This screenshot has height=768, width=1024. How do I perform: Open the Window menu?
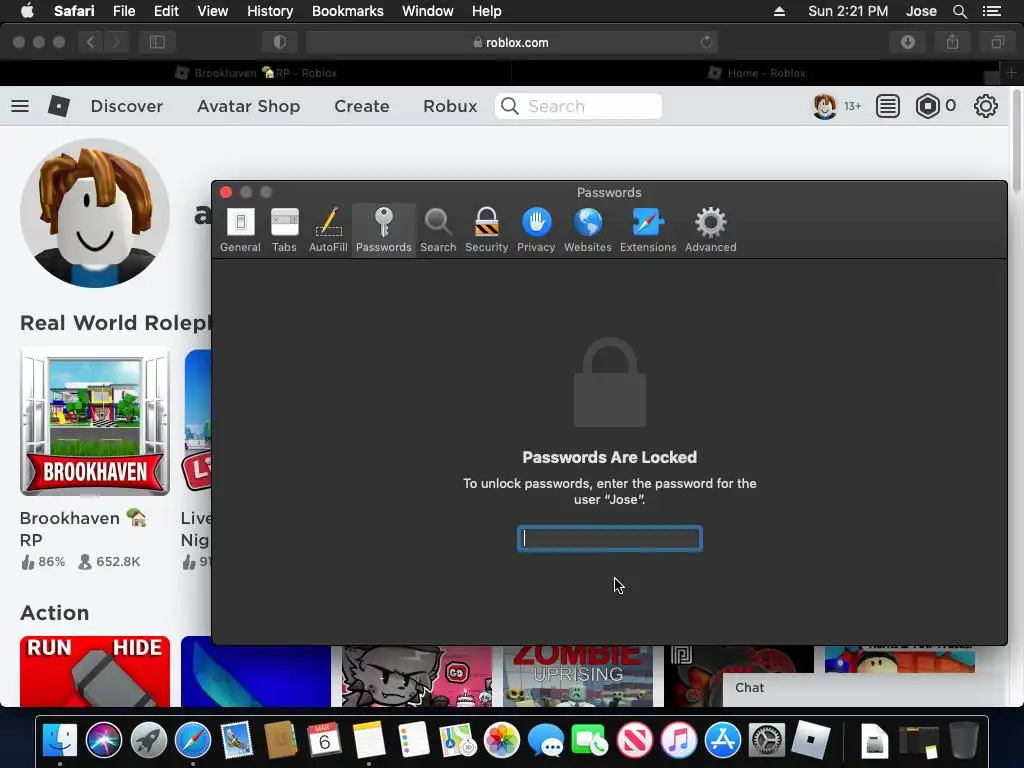427,11
